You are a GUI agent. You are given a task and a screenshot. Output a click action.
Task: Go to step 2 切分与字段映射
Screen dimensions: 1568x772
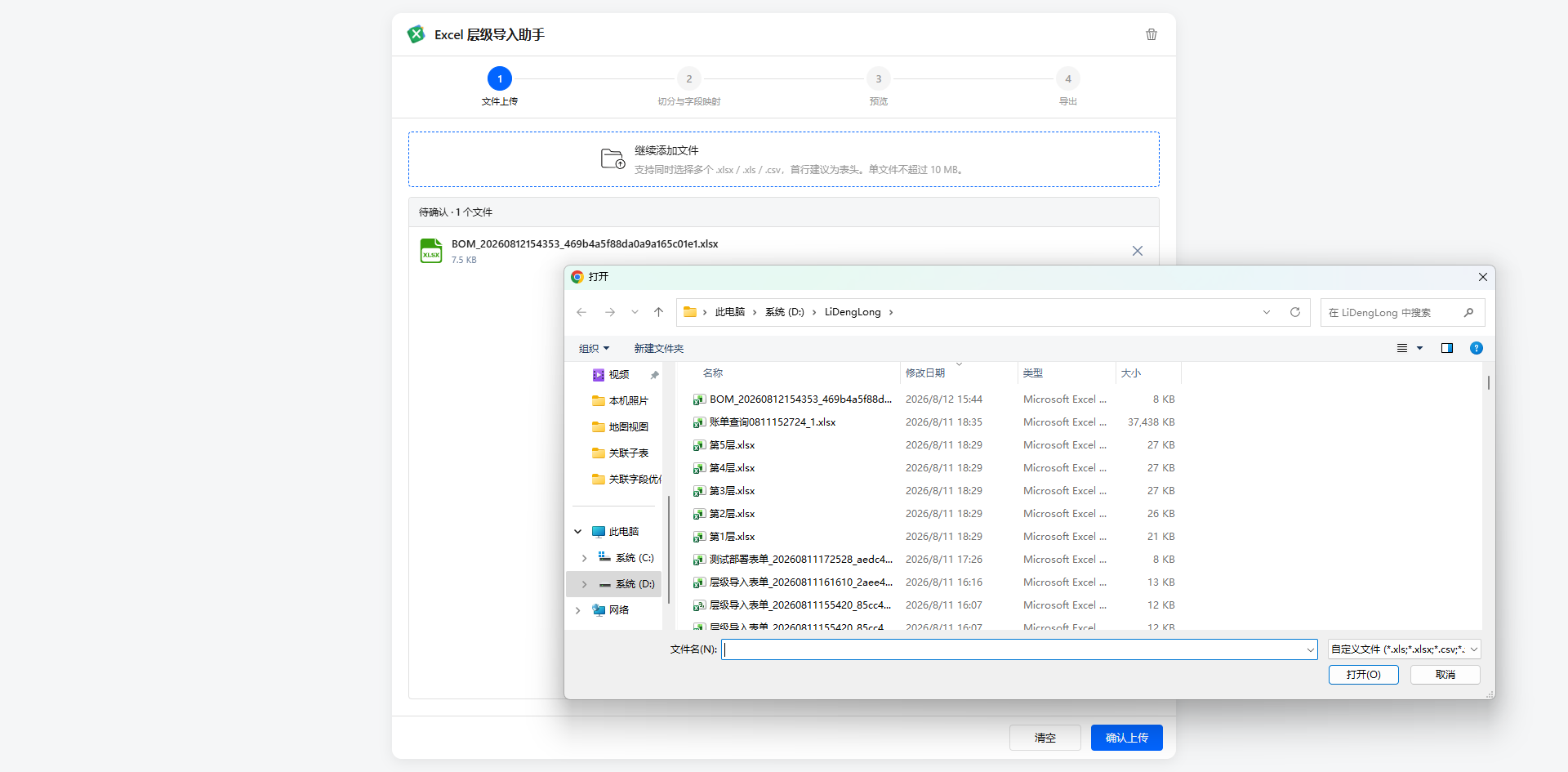pyautogui.click(x=689, y=87)
